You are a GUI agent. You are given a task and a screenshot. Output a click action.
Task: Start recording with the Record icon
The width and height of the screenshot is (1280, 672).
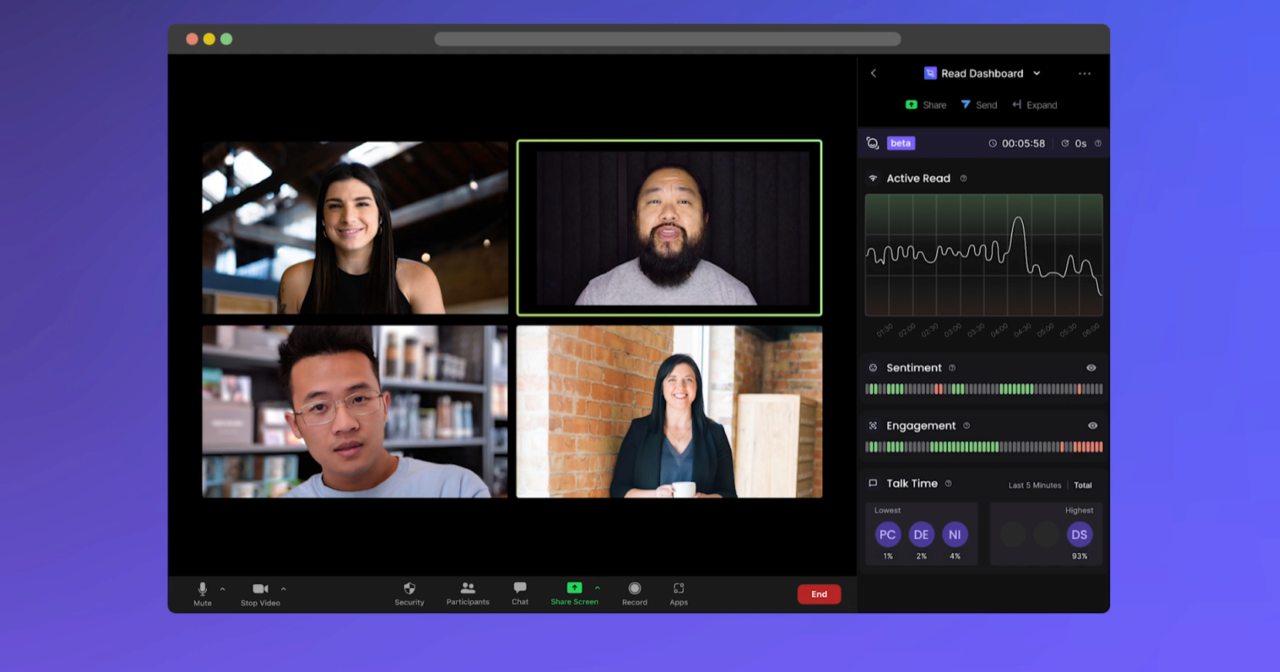tap(634, 588)
